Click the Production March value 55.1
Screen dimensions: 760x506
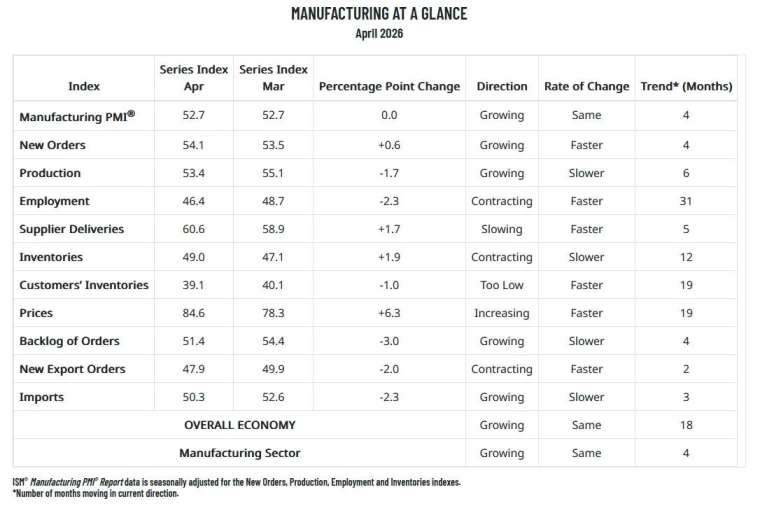[273, 173]
